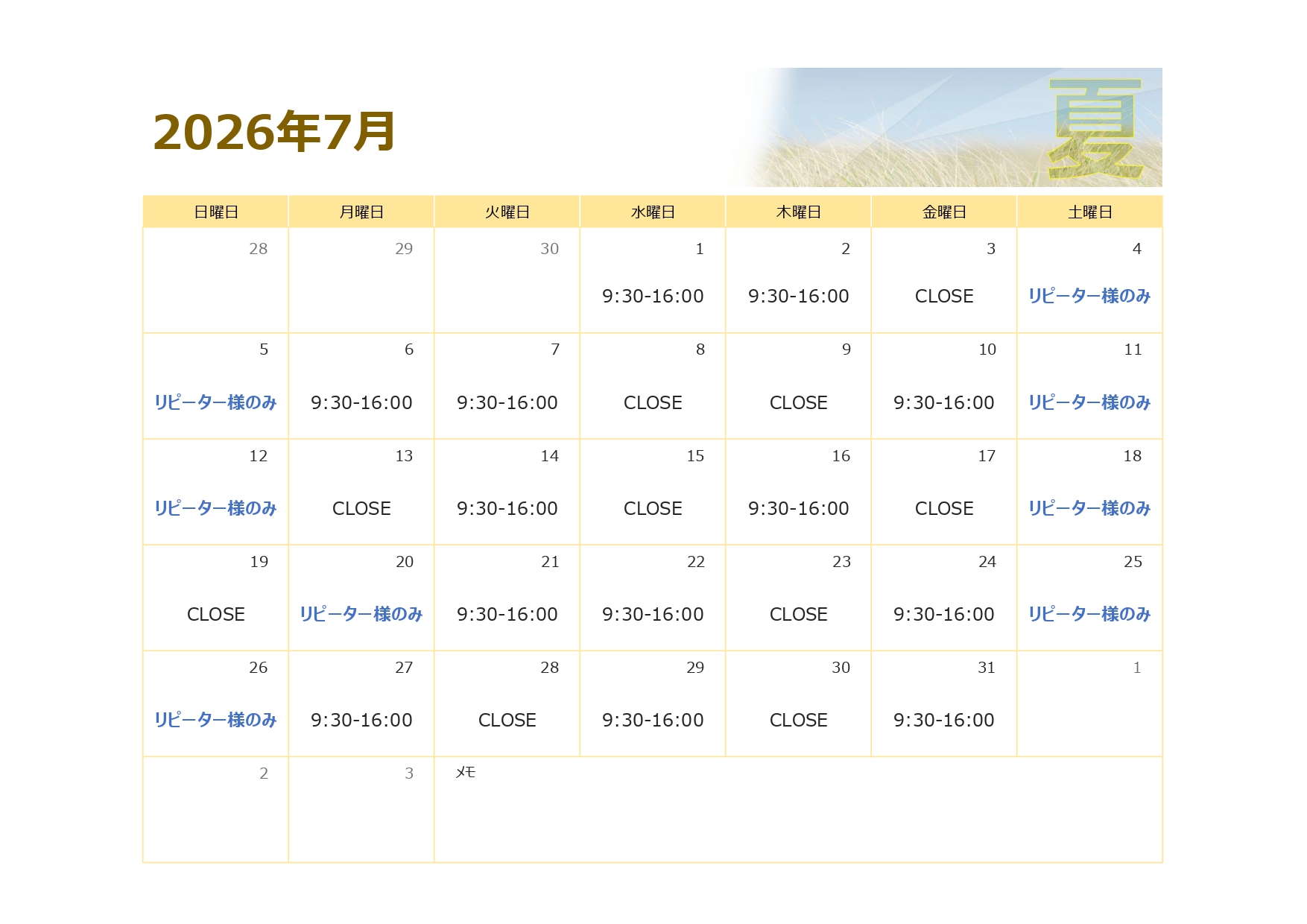Screen dimensions: 1307x924
Task: Click リピーター様のみ on July 20
Action: click(361, 614)
